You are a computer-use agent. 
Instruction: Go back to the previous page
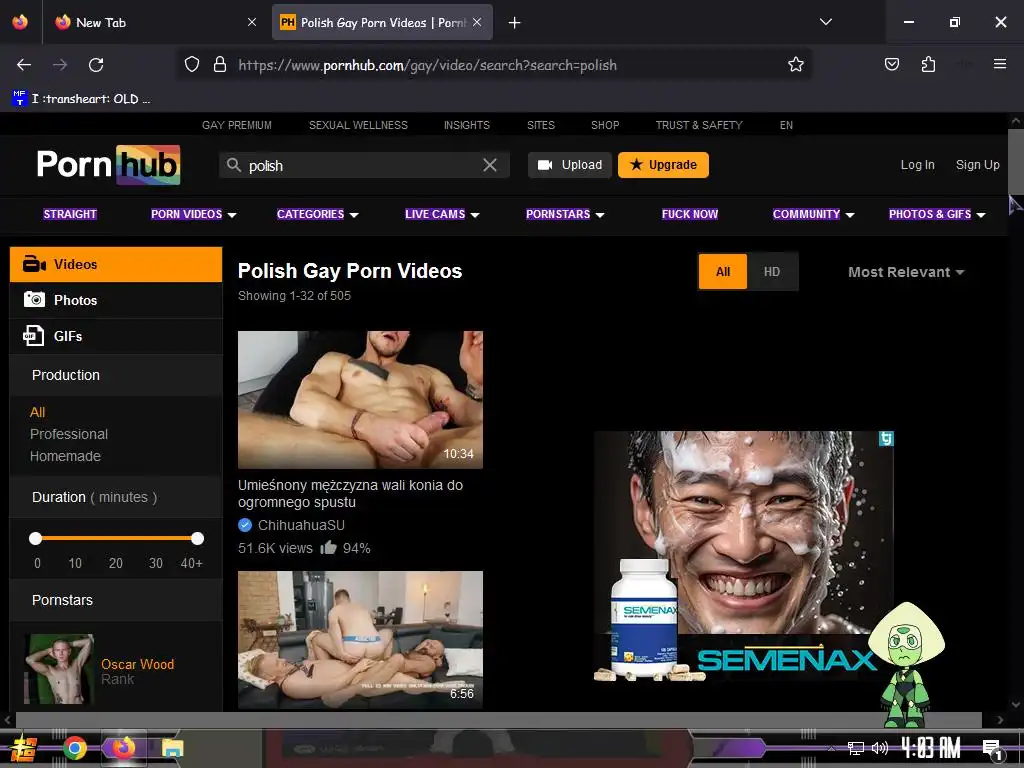coord(24,65)
